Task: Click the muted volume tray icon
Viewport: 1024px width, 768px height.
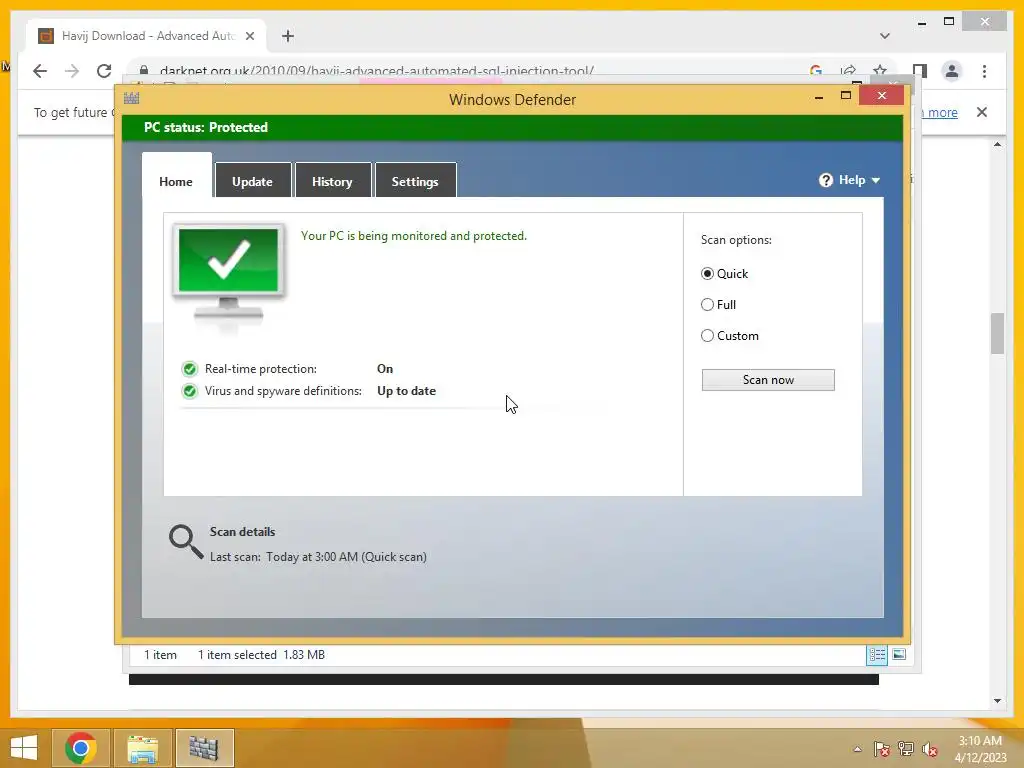Action: click(930, 749)
